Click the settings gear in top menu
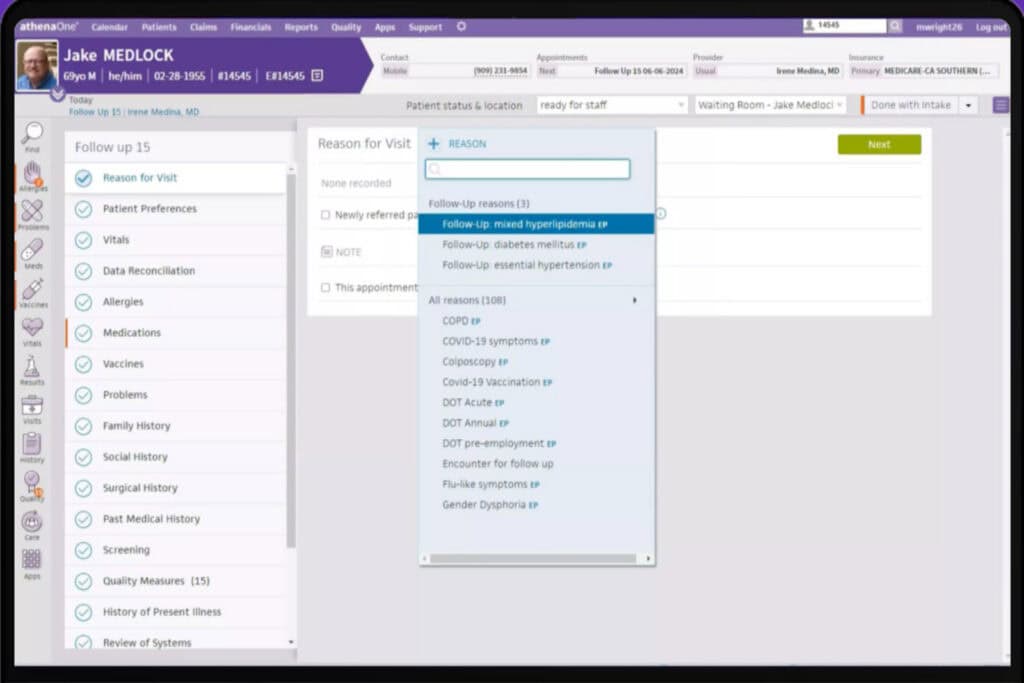Image resolution: width=1024 pixels, height=683 pixels. click(461, 27)
